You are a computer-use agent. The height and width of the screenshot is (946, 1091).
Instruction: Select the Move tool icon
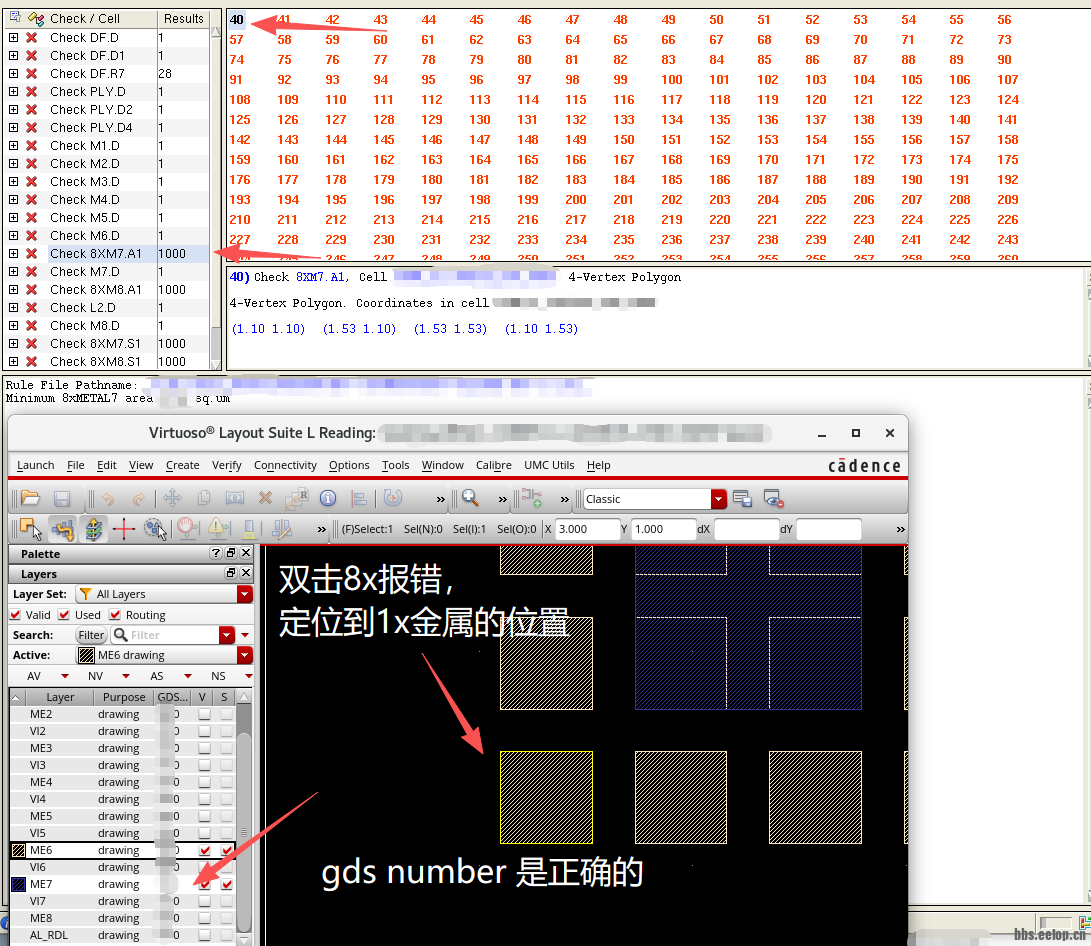tap(172, 498)
